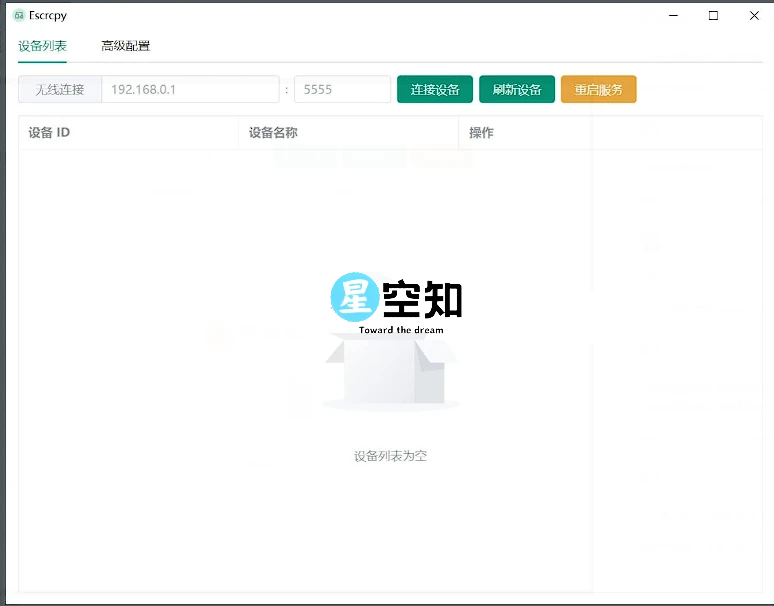
Task: Focus the port field showing 5555
Action: point(342,89)
